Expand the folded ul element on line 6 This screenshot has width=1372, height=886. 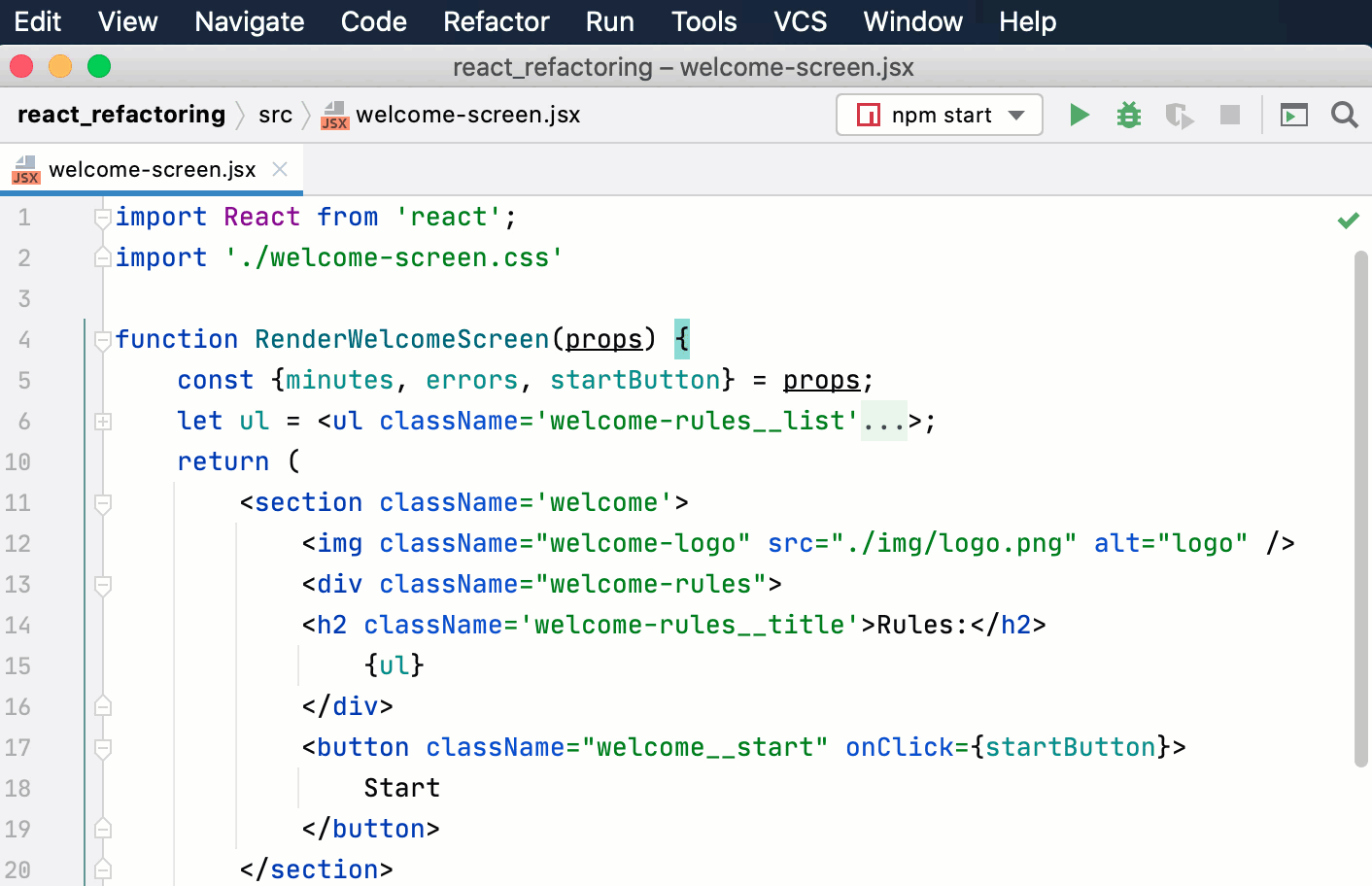point(102,421)
